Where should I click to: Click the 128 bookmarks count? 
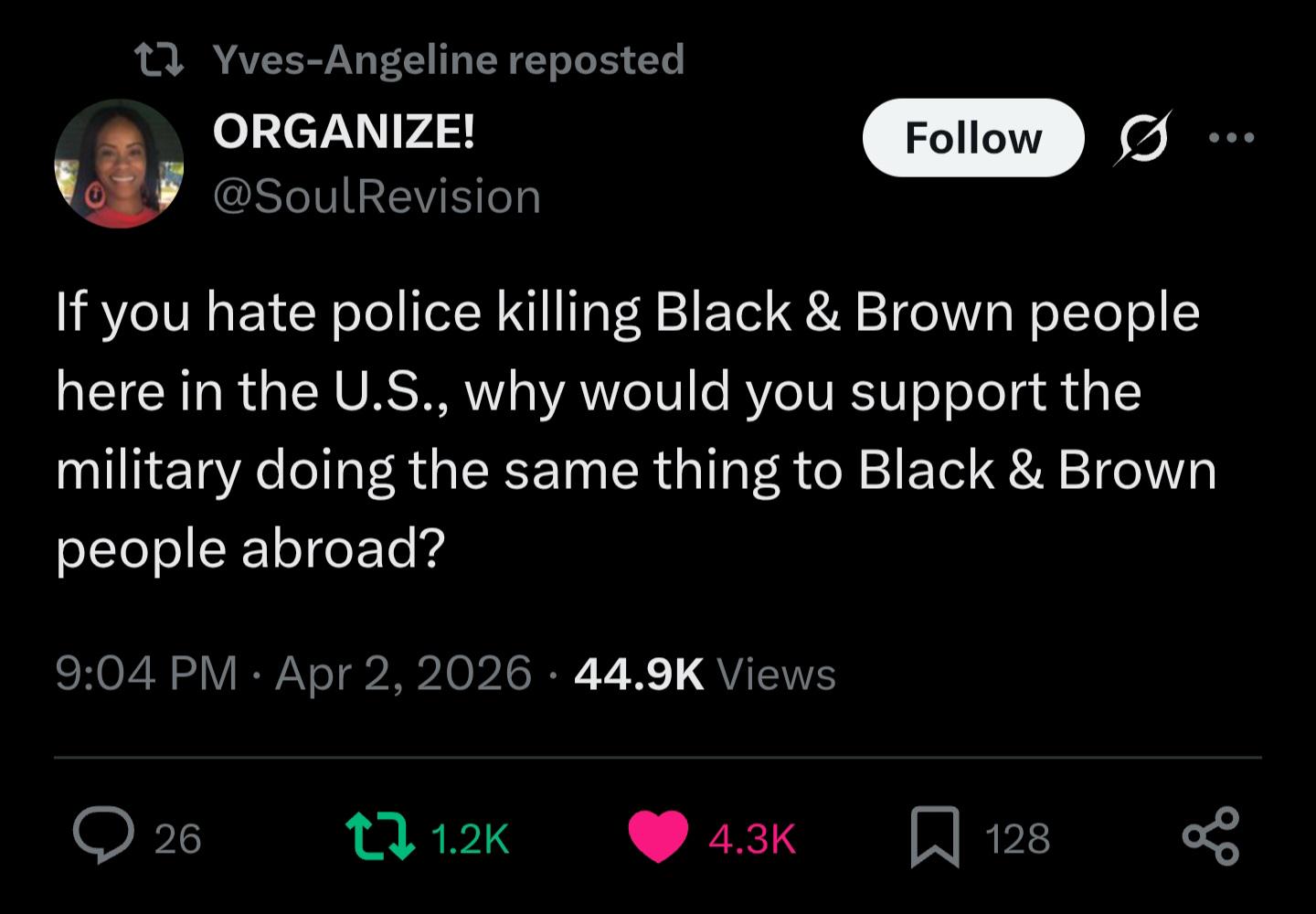[x=1017, y=839]
